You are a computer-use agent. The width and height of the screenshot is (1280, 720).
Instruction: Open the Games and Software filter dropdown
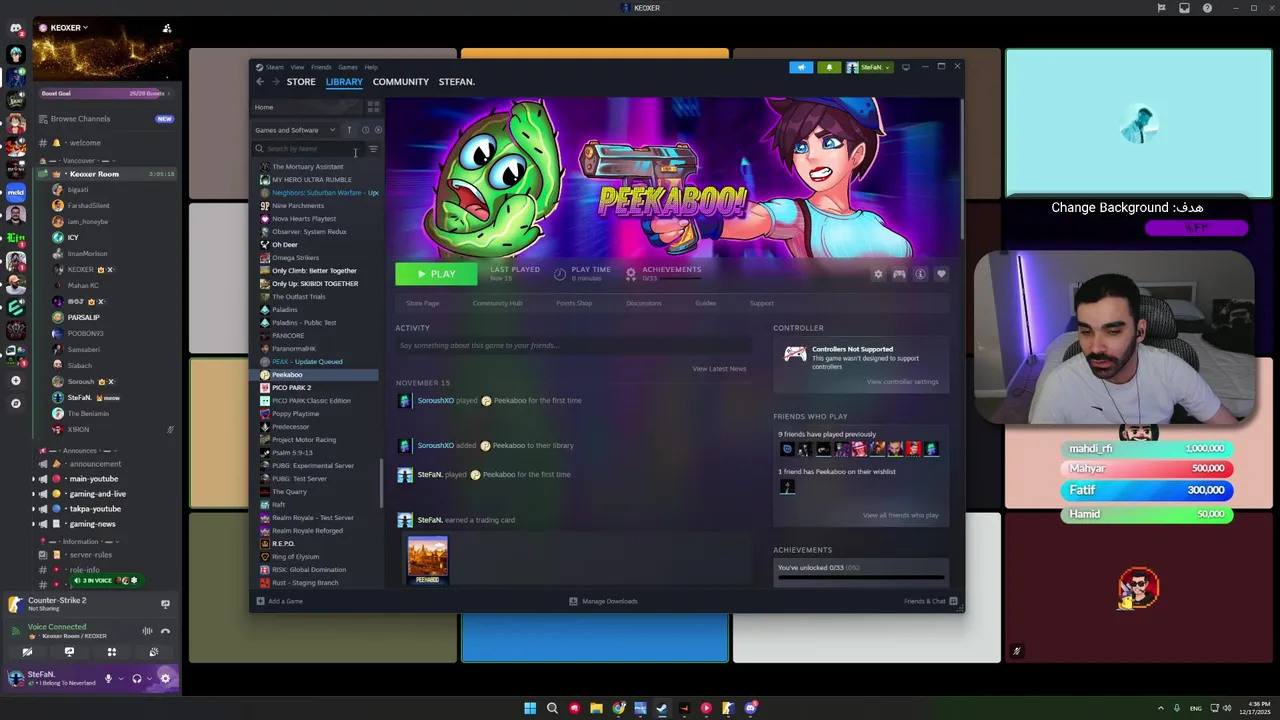click(x=295, y=130)
